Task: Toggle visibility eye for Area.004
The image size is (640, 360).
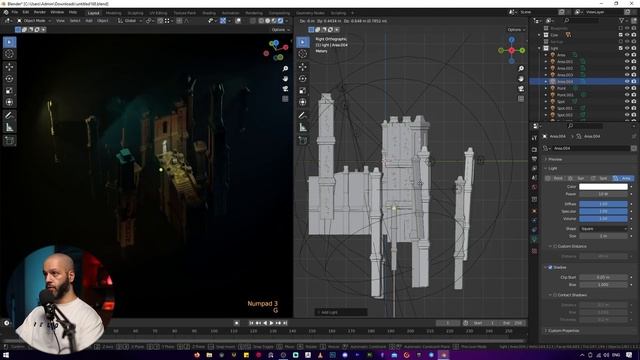Action: tap(627, 82)
